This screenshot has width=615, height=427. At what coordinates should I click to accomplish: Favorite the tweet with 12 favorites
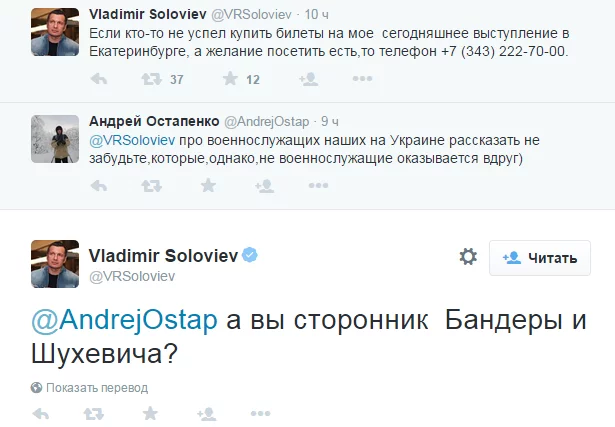230,79
